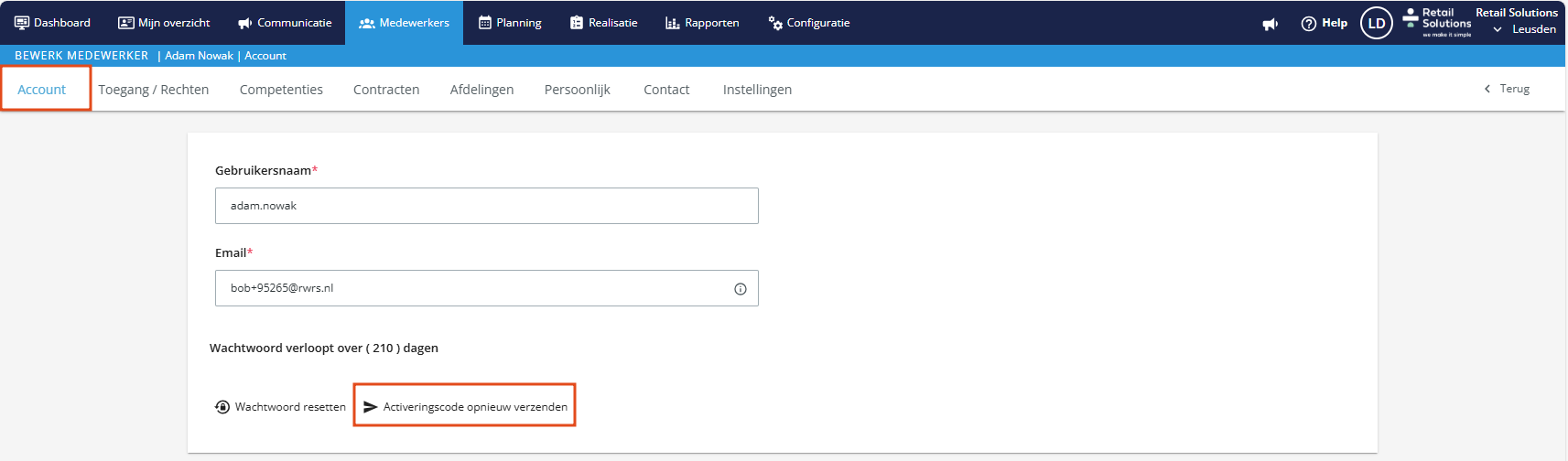This screenshot has height=461, width=1568.
Task: Open the Communicatie section
Action: tap(285, 23)
